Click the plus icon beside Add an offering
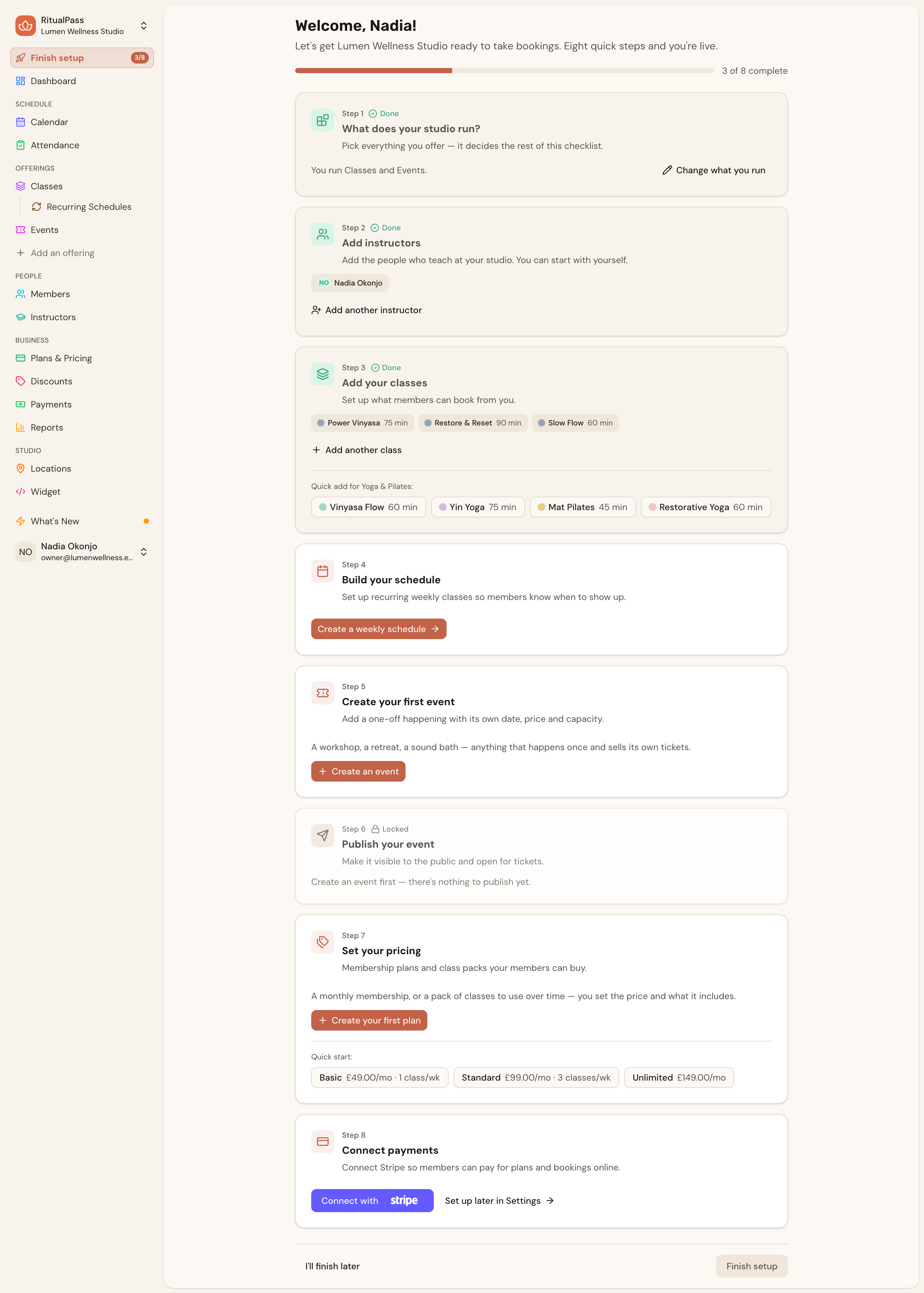Image resolution: width=924 pixels, height=1293 pixels. (x=21, y=253)
